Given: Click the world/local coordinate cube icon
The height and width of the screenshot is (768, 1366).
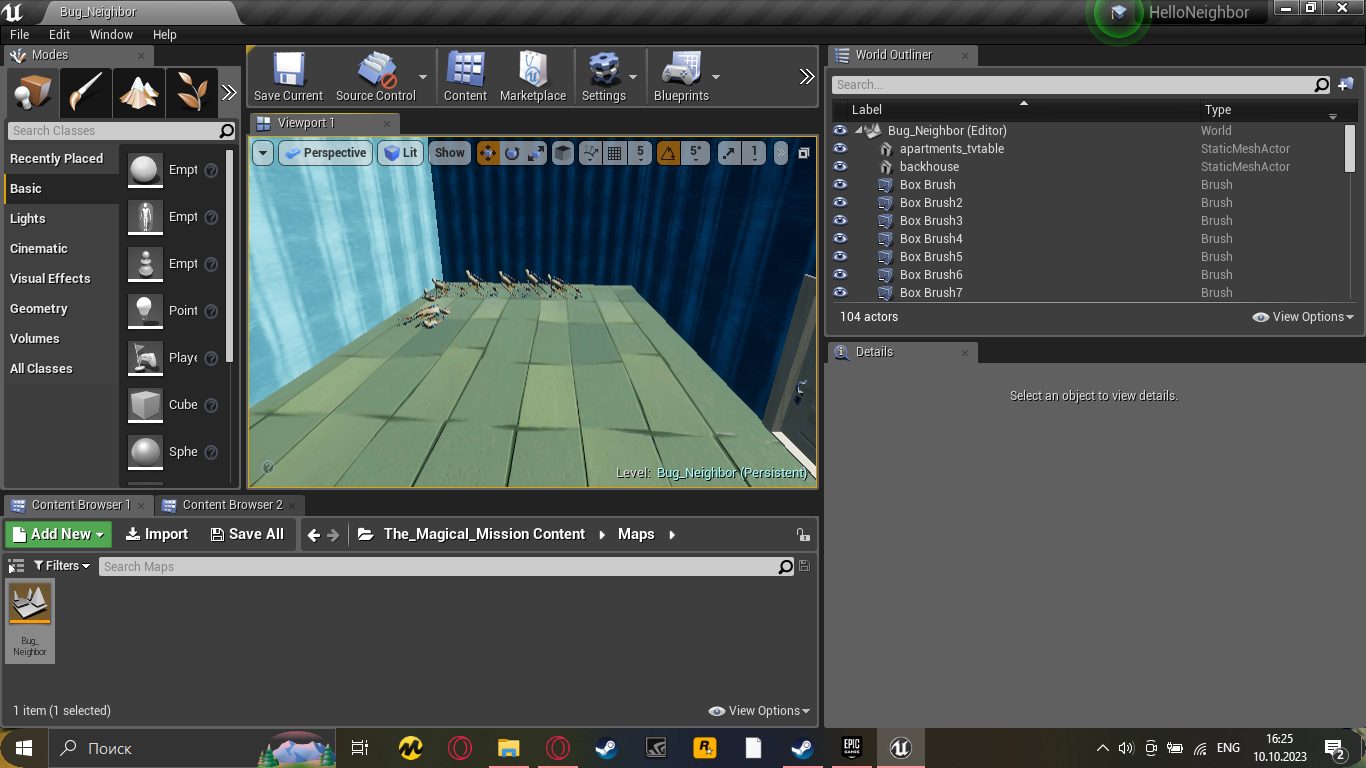Looking at the screenshot, I should pyautogui.click(x=563, y=153).
